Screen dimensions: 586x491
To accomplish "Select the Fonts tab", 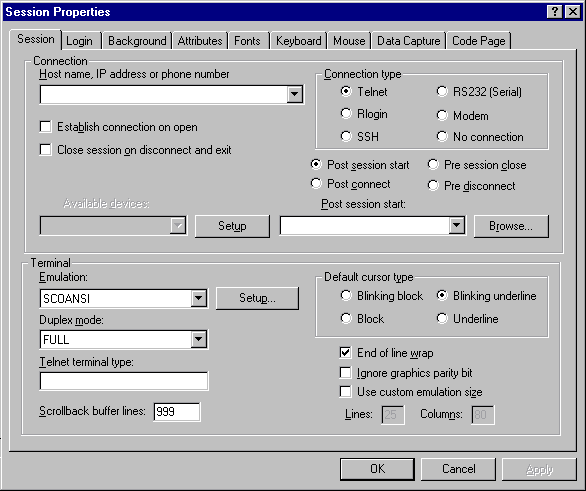I will tap(247, 41).
